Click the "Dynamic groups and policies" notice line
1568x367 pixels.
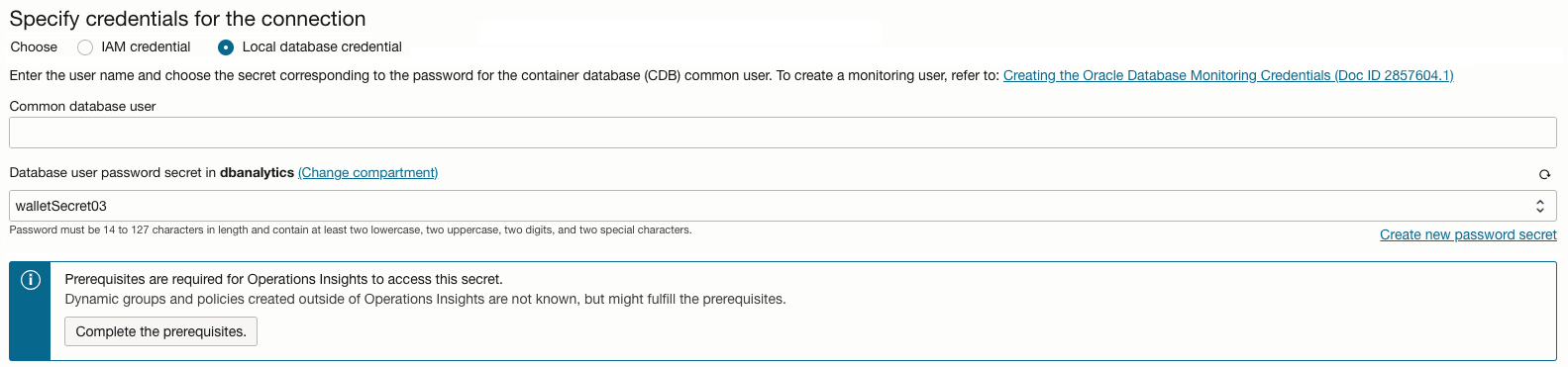pyautogui.click(x=425, y=299)
